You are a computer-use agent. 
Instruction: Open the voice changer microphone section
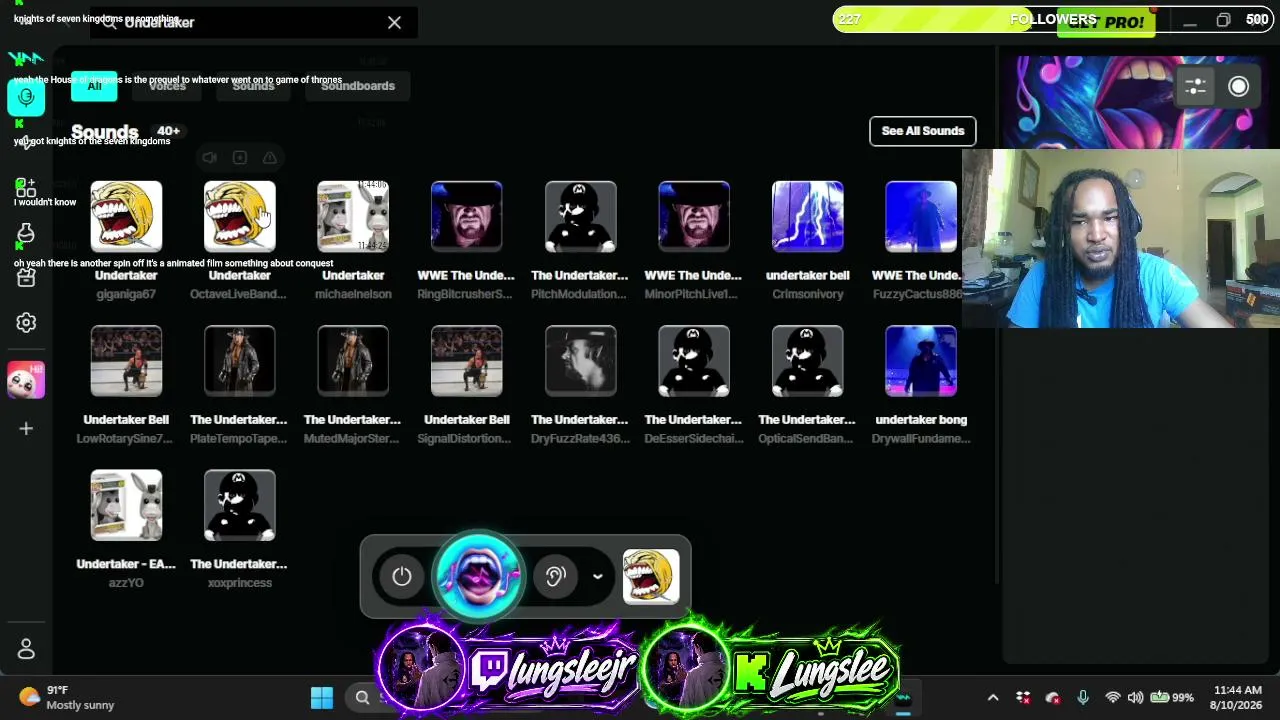tap(26, 97)
